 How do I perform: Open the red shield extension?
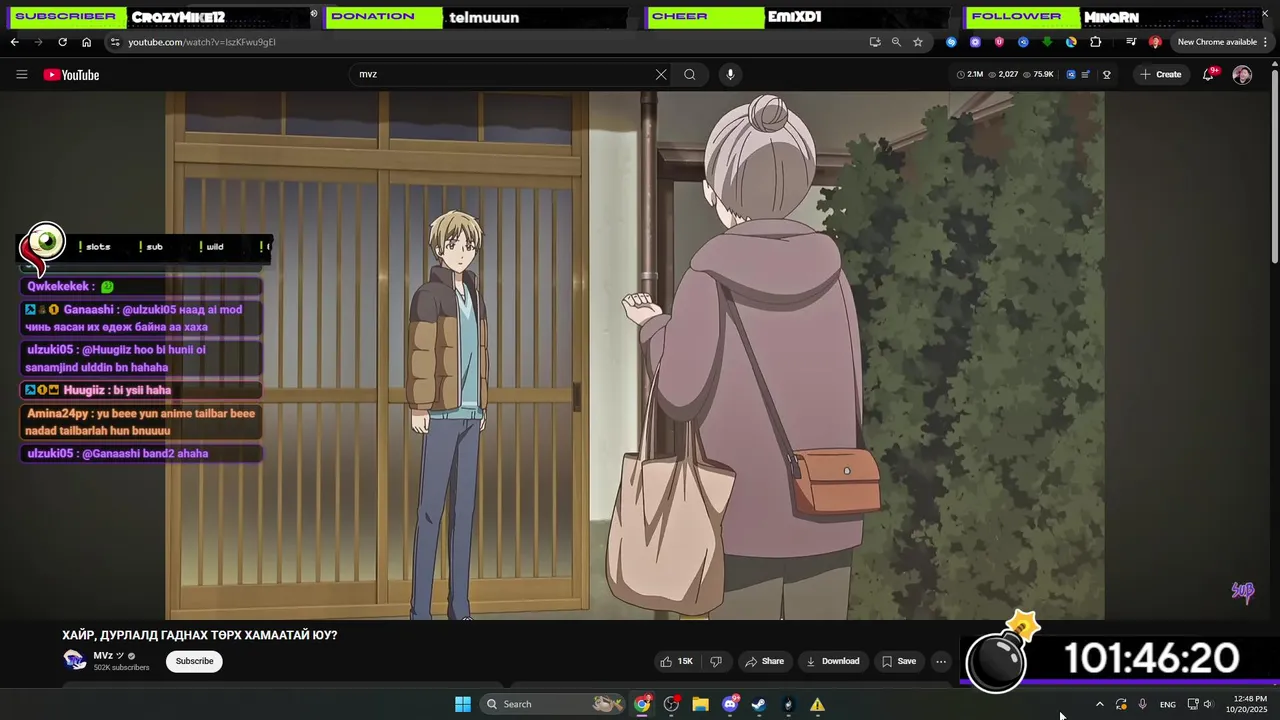click(999, 42)
